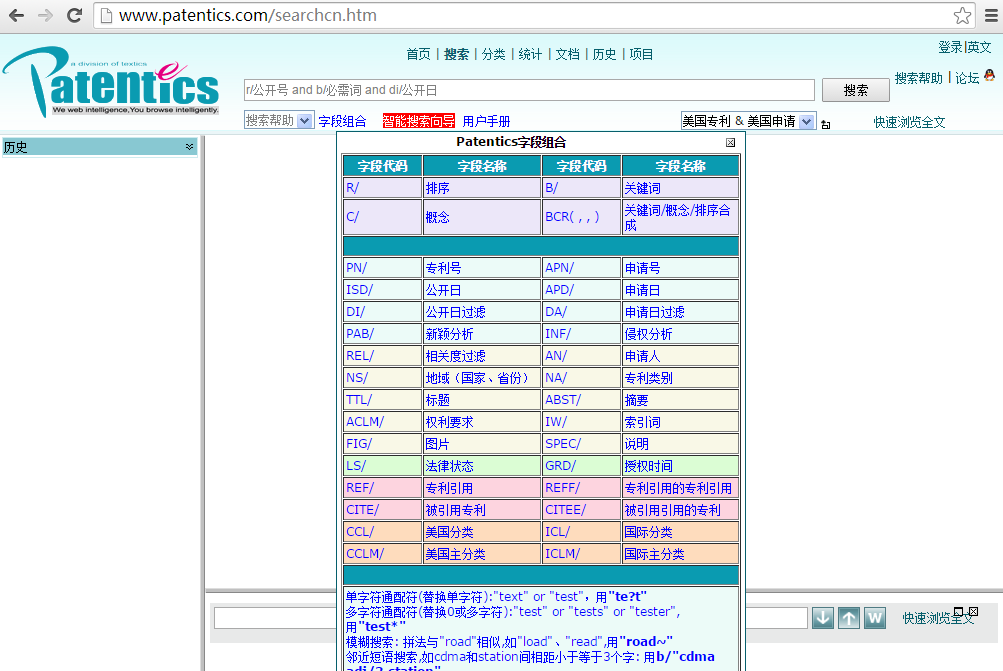Click the main search query input
This screenshot has height=671, width=1003.
click(x=529, y=90)
